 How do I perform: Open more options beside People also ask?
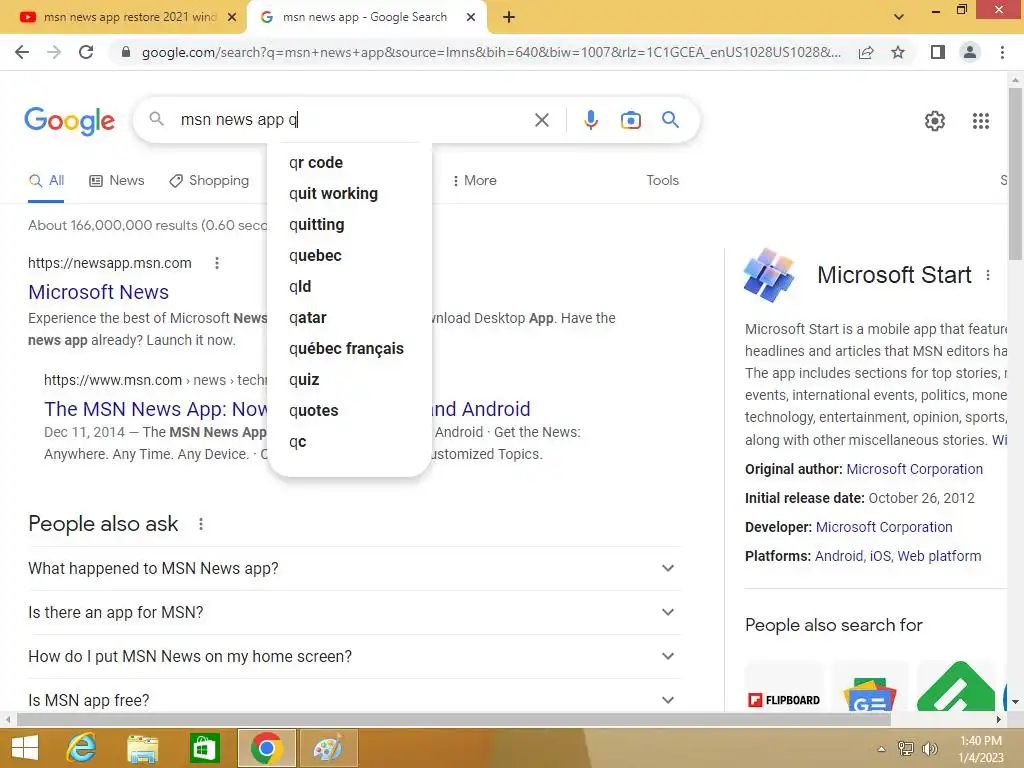201,524
